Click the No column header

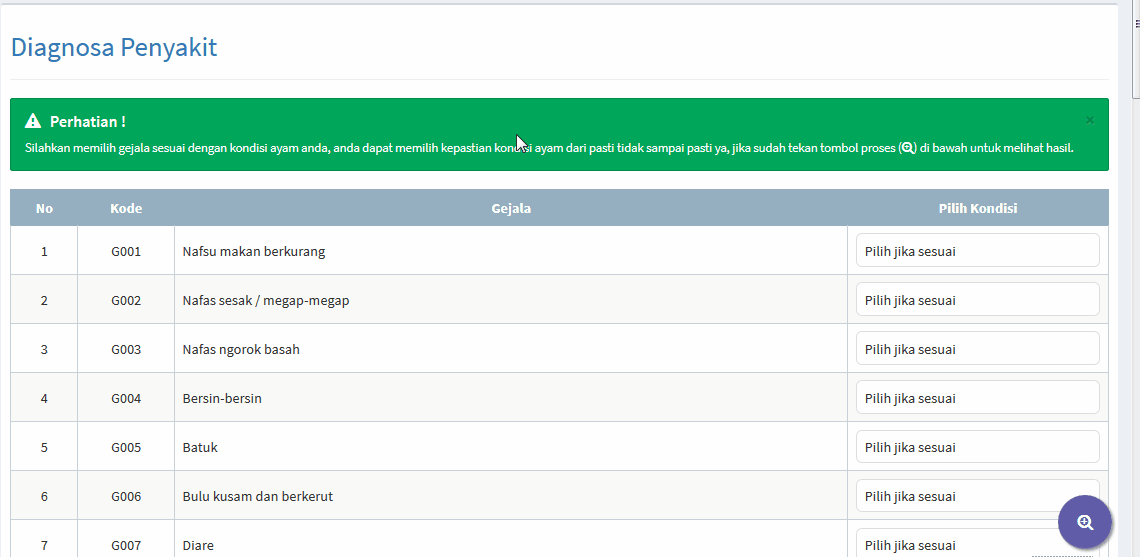tap(44, 209)
